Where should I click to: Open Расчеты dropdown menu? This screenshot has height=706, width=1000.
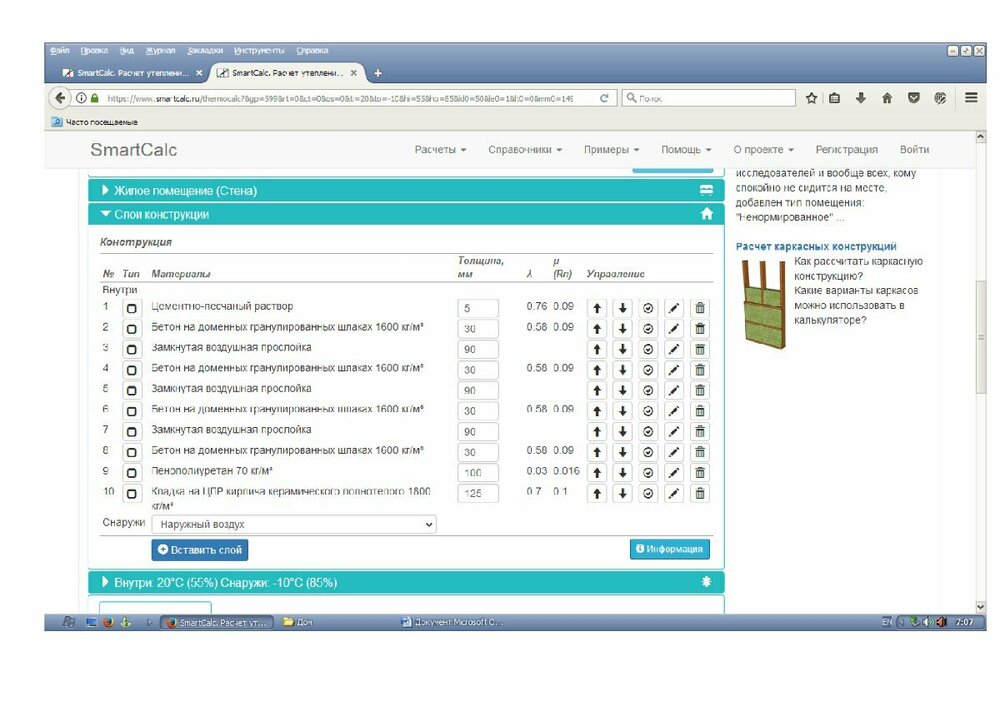pyautogui.click(x=440, y=149)
